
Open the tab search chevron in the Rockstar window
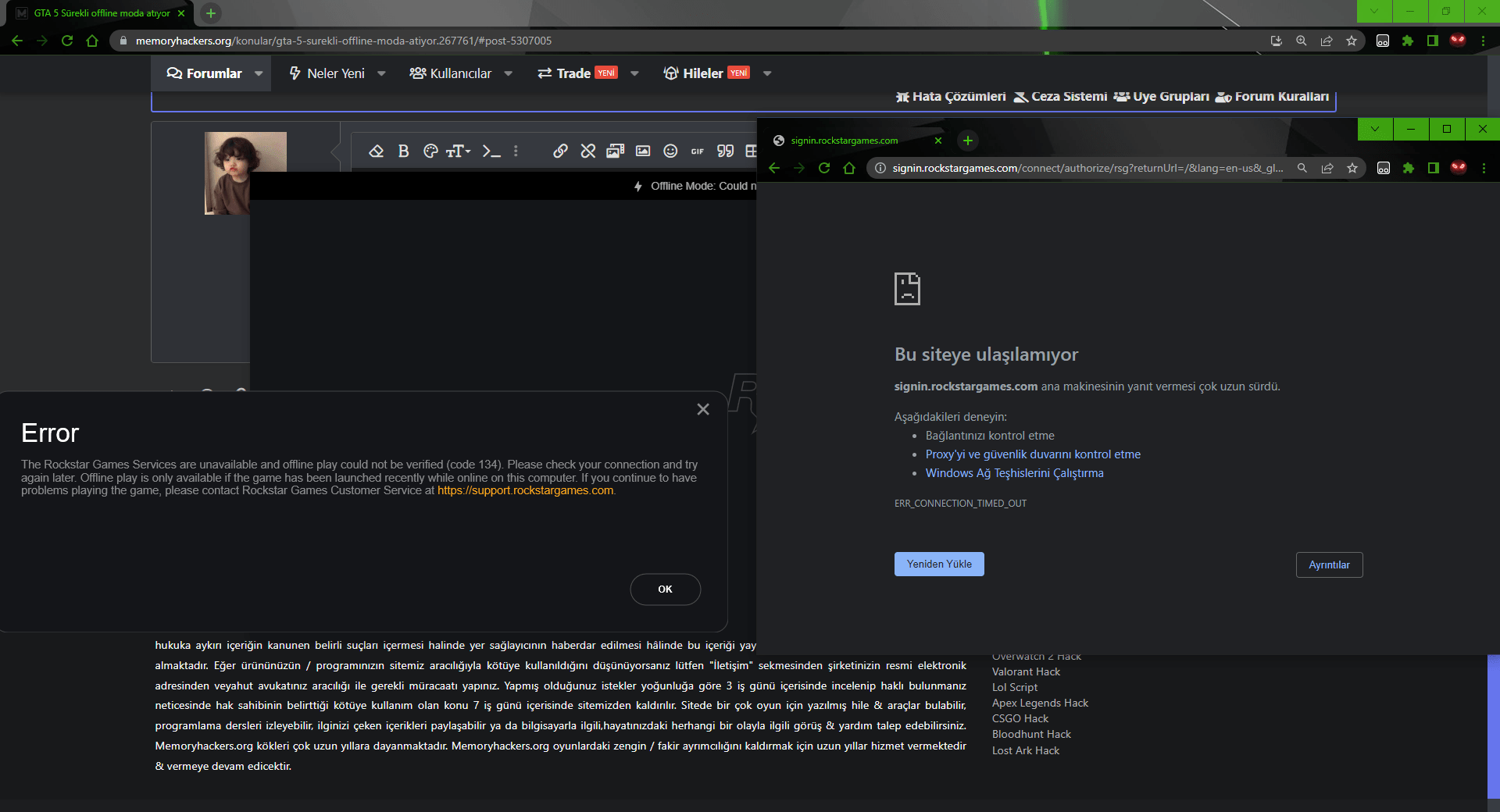point(1375,129)
